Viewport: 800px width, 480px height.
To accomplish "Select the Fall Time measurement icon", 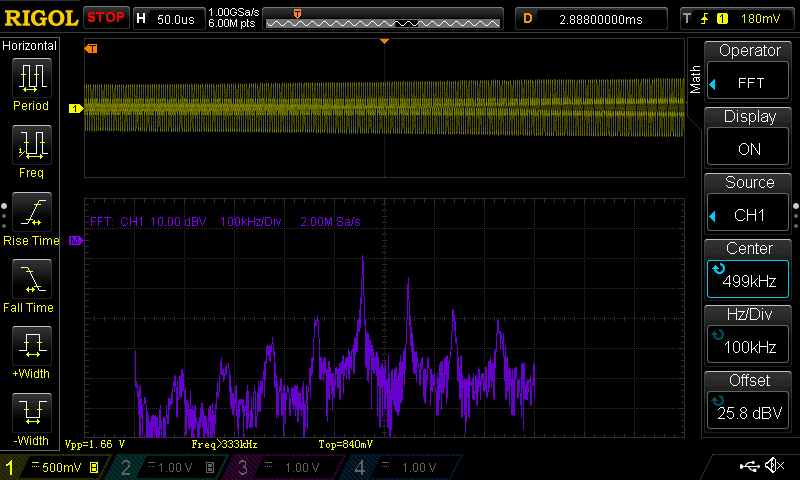I will pos(32,279).
